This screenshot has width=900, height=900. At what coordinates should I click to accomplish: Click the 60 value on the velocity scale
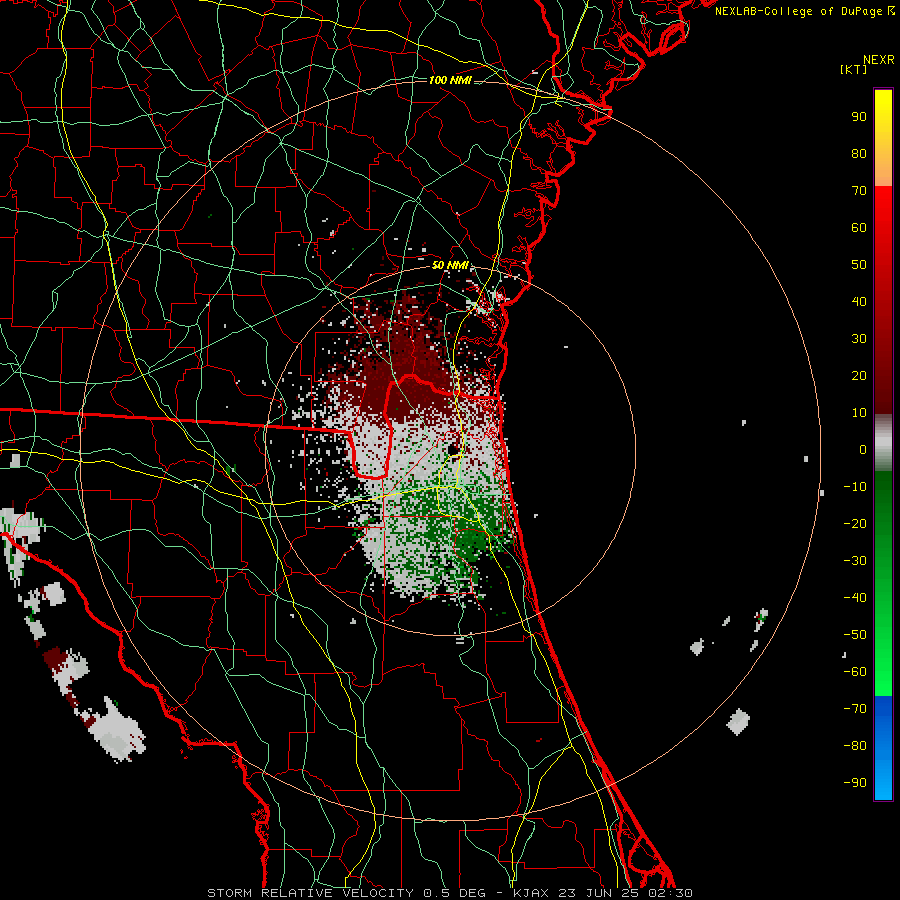(859, 227)
